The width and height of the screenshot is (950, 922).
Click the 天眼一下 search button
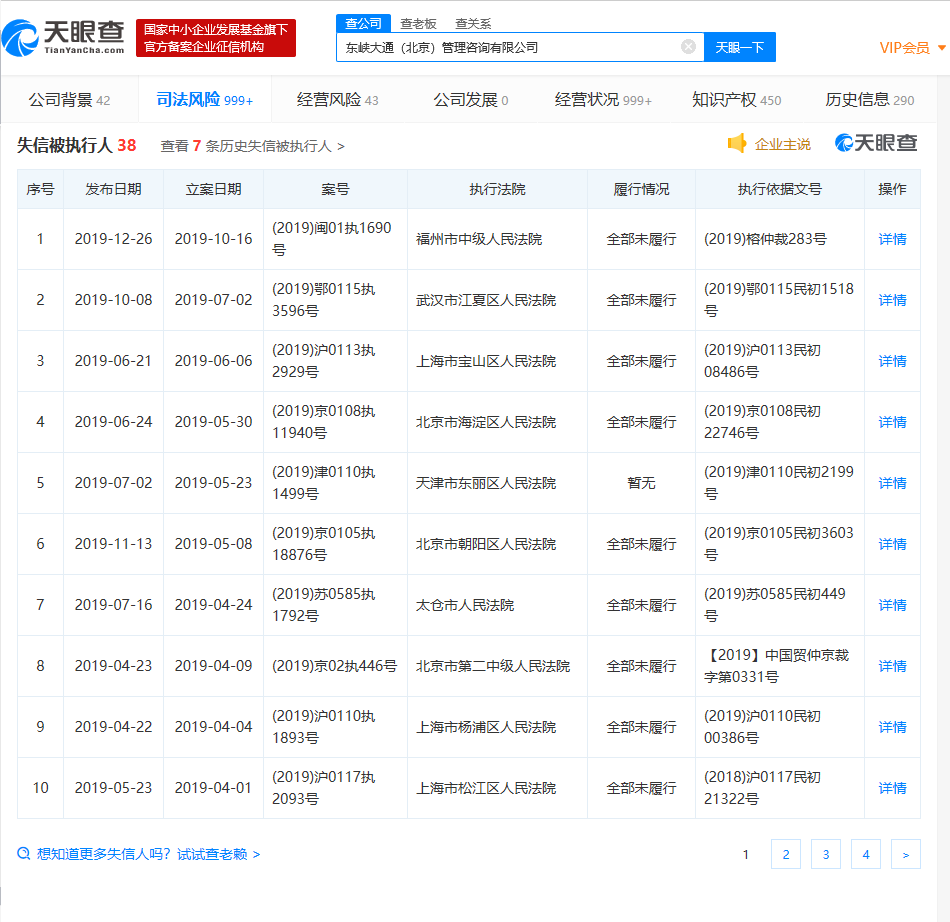coord(740,47)
